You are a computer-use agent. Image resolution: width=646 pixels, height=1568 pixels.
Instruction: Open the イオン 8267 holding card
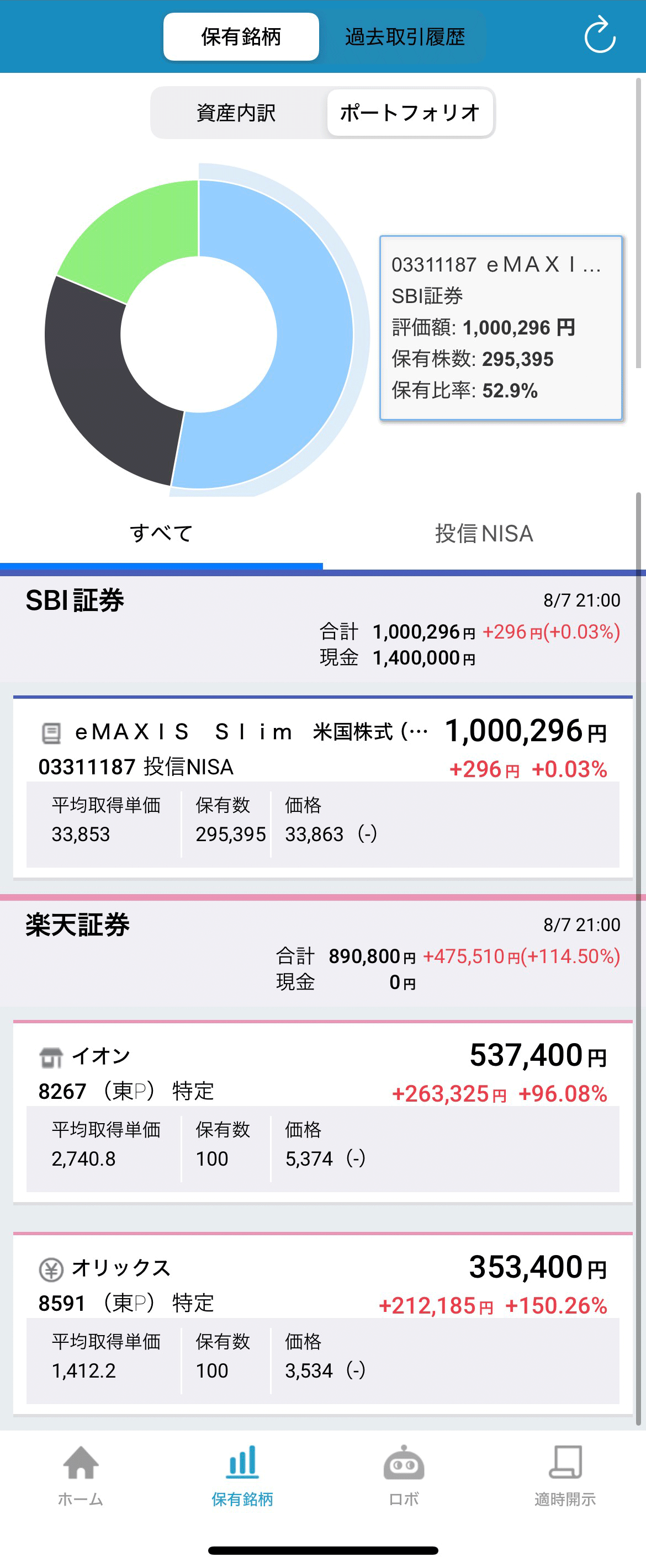coord(322,1112)
